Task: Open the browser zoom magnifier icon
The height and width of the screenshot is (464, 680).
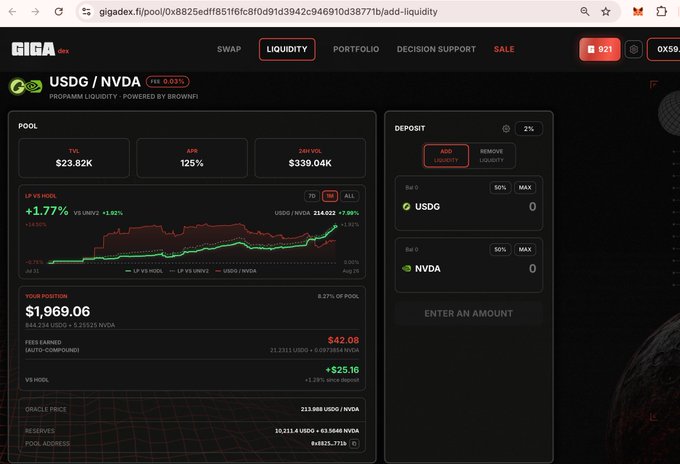Action: (x=585, y=12)
